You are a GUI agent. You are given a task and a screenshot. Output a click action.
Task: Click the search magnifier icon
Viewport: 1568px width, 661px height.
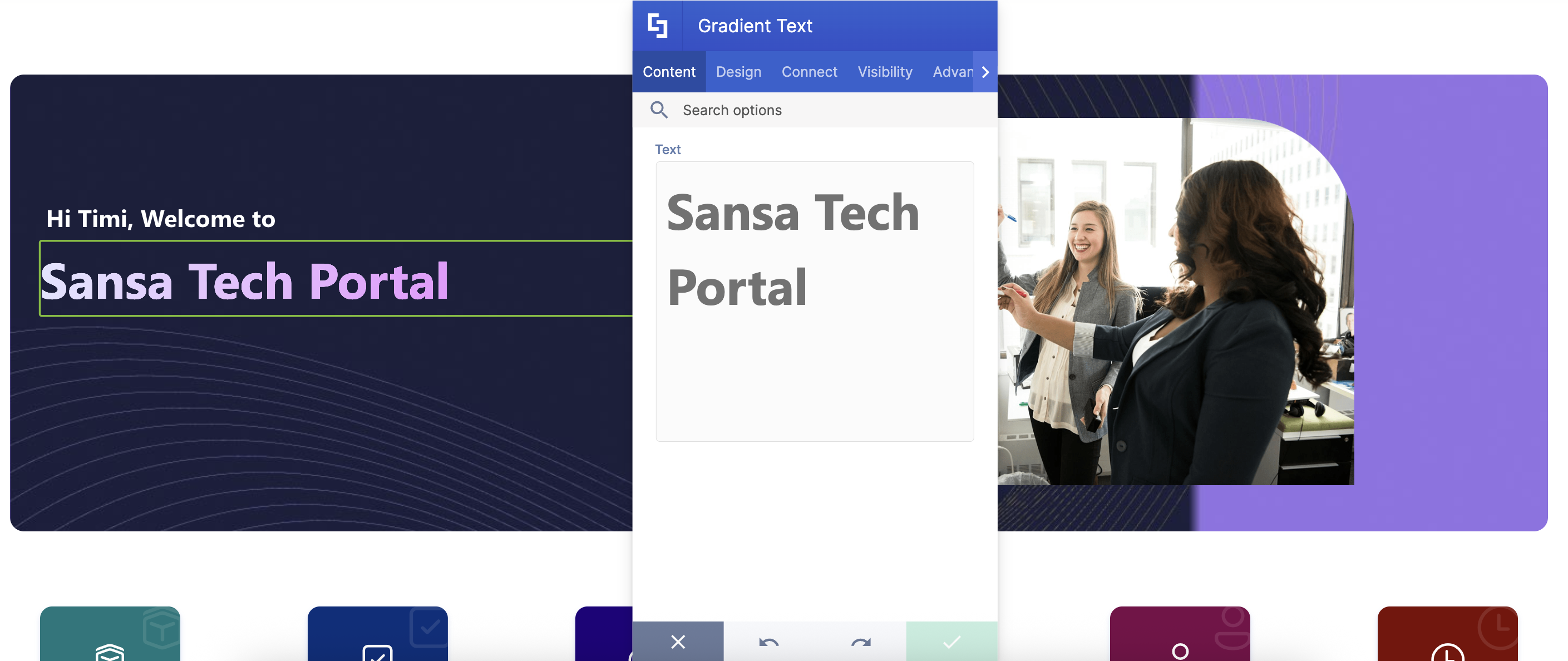coord(659,110)
